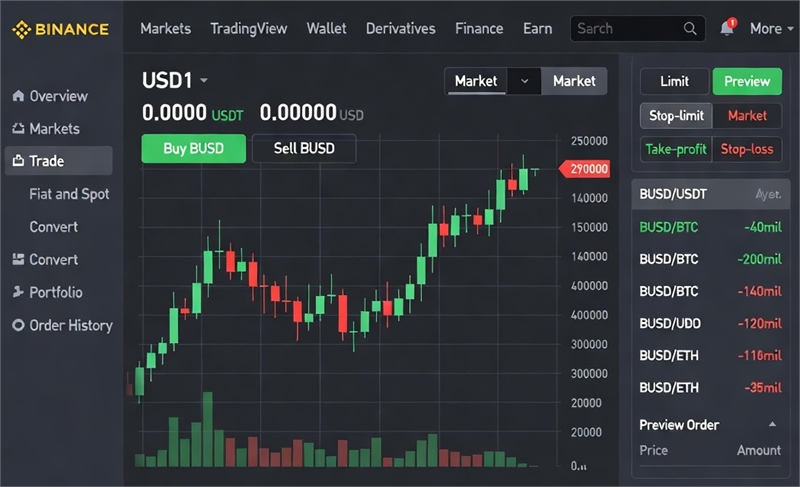This screenshot has width=800, height=487.
Task: Open Order History sidebar icon
Action: point(17,325)
